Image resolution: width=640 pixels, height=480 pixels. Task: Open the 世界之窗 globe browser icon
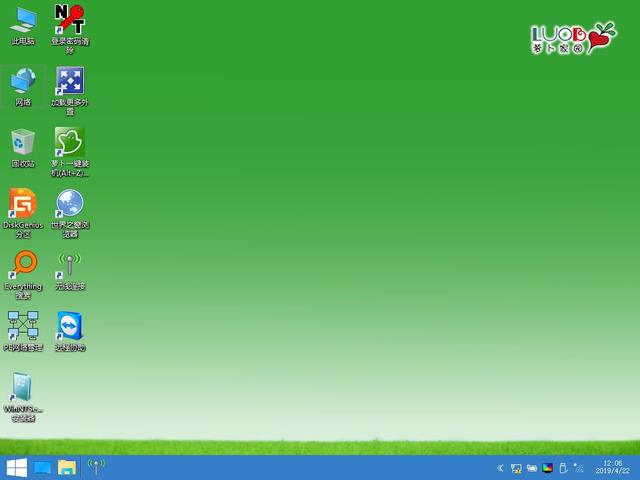tap(70, 213)
